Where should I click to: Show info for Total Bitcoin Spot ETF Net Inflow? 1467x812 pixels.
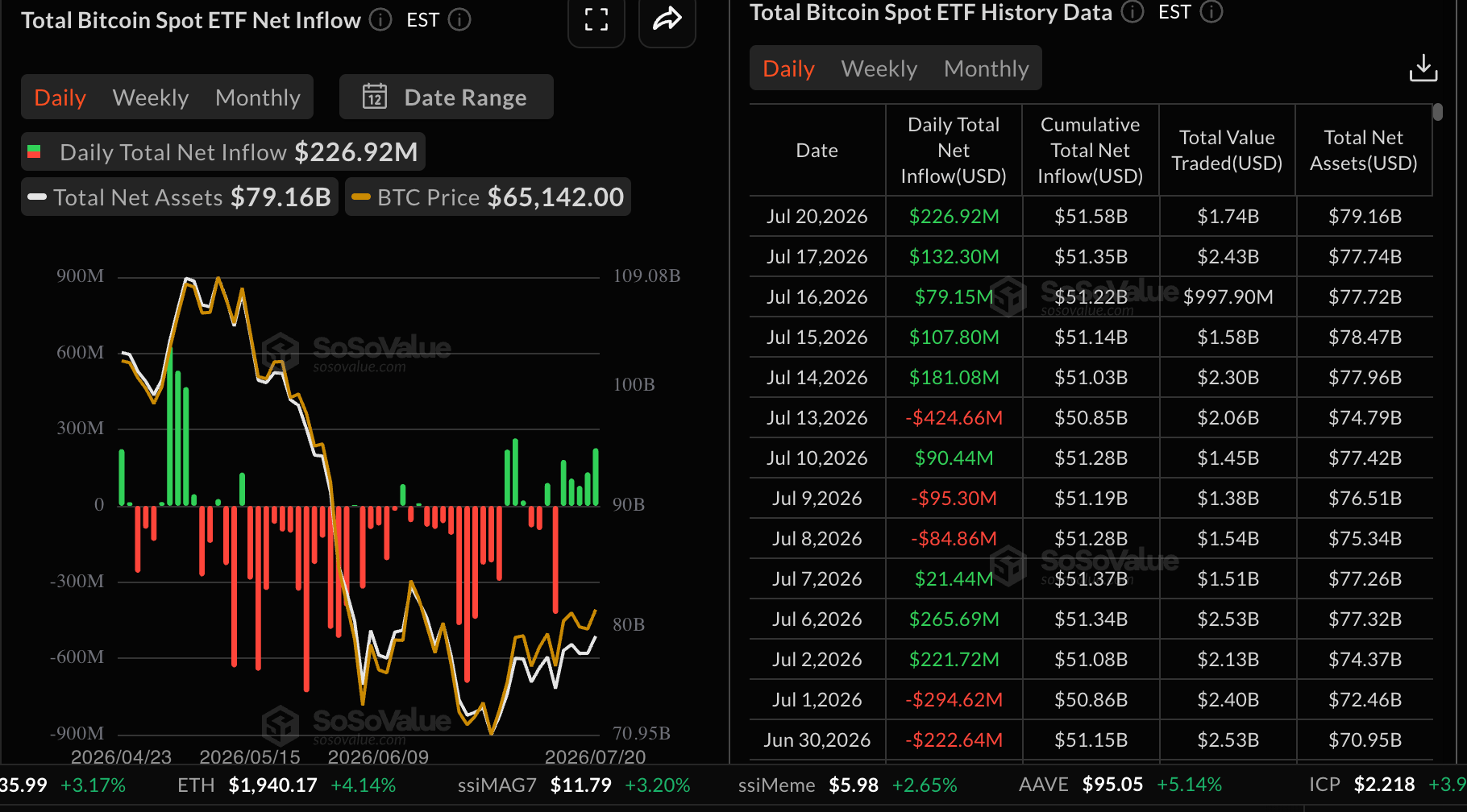coord(380,20)
